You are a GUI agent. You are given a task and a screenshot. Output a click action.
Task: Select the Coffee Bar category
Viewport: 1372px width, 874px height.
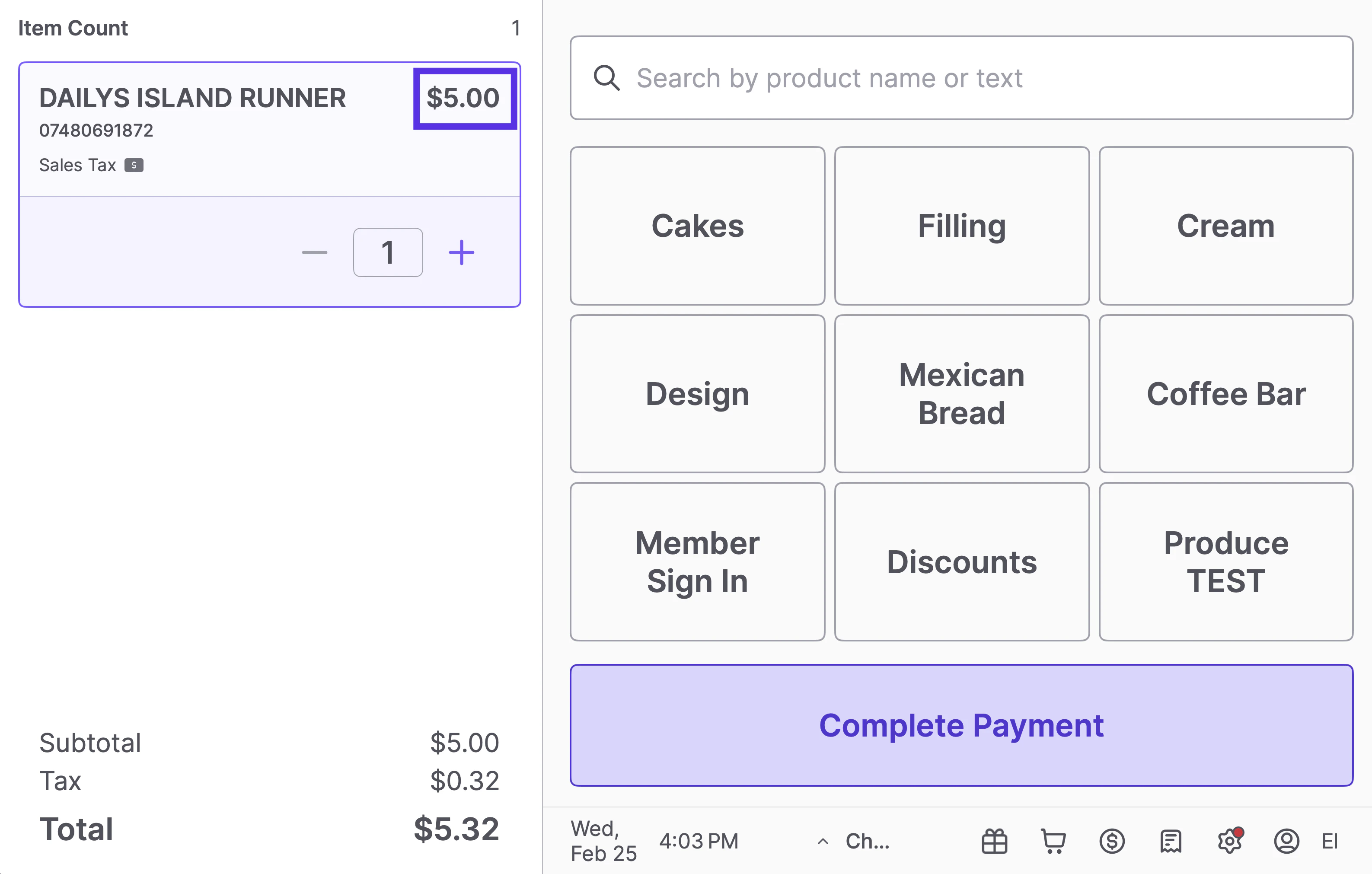click(1225, 394)
